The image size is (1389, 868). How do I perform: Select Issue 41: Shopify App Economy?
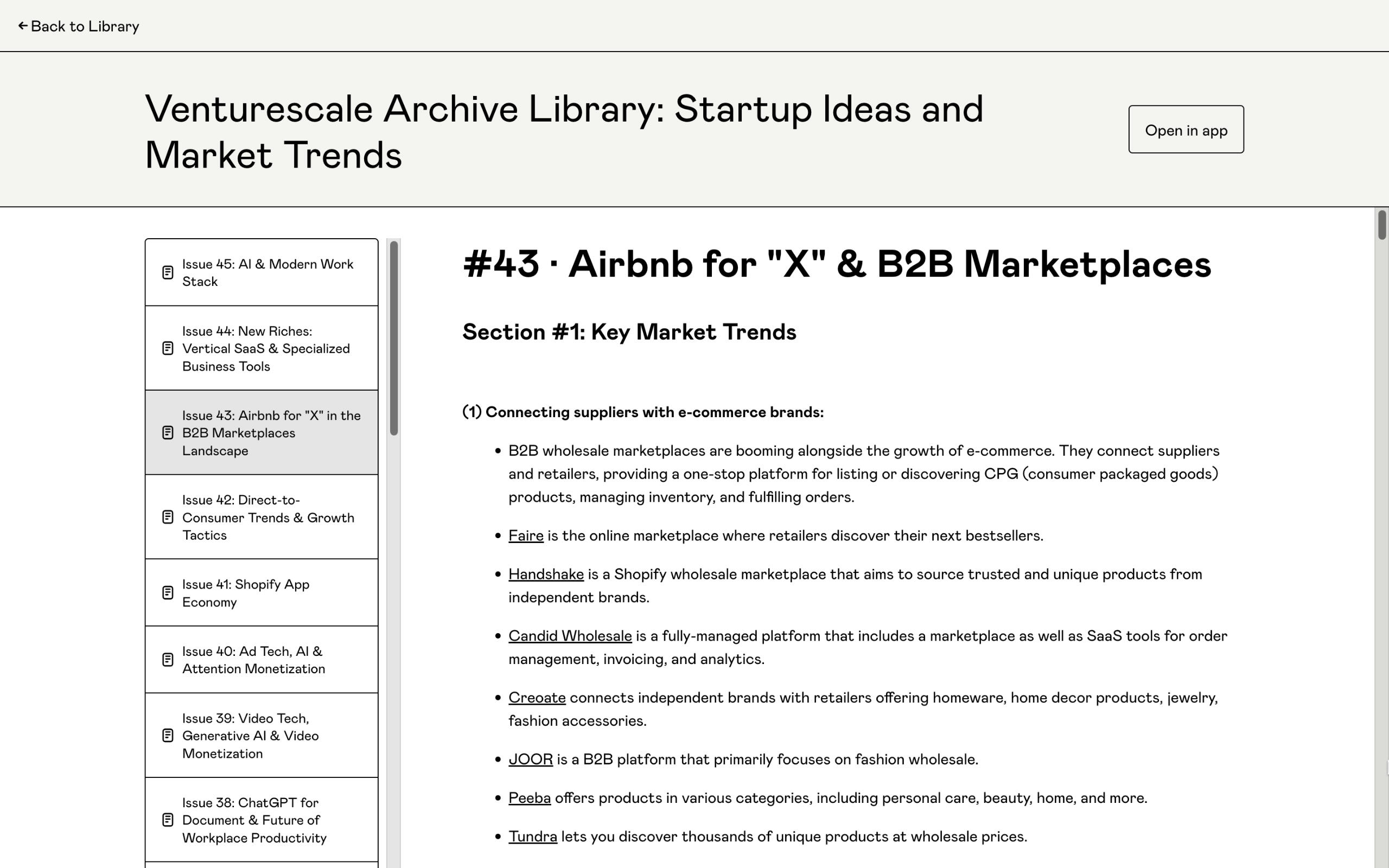246,593
